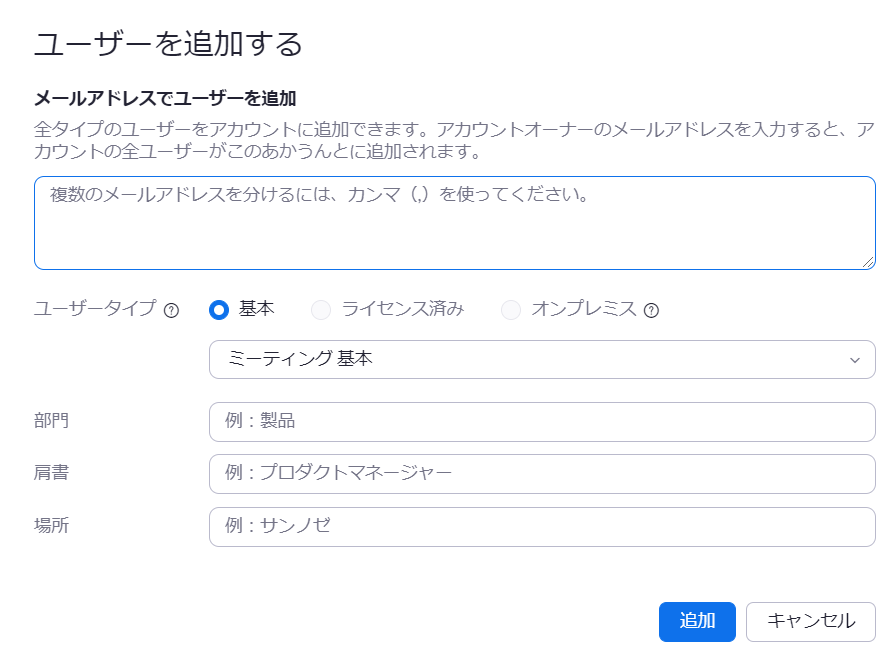
Task: Click the 肩書 field label
Action: click(51, 472)
